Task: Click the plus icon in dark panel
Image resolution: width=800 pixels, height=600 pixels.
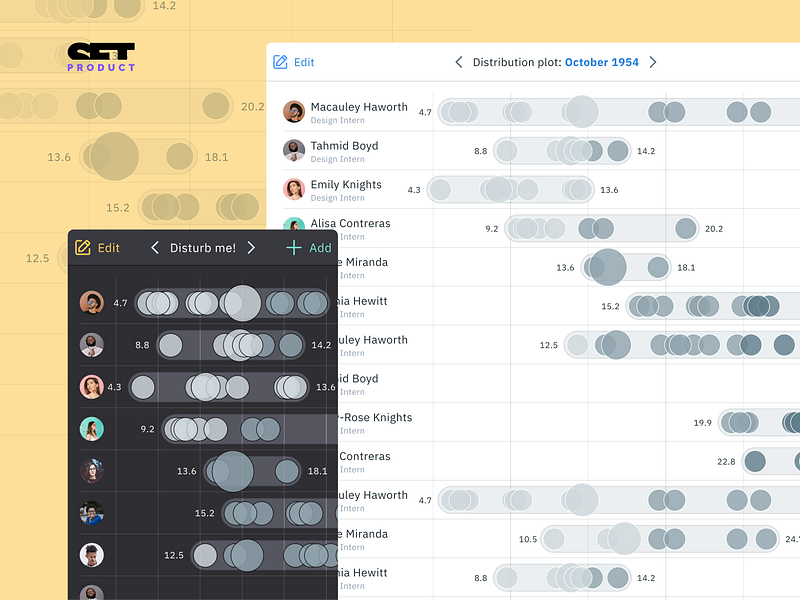Action: 294,247
